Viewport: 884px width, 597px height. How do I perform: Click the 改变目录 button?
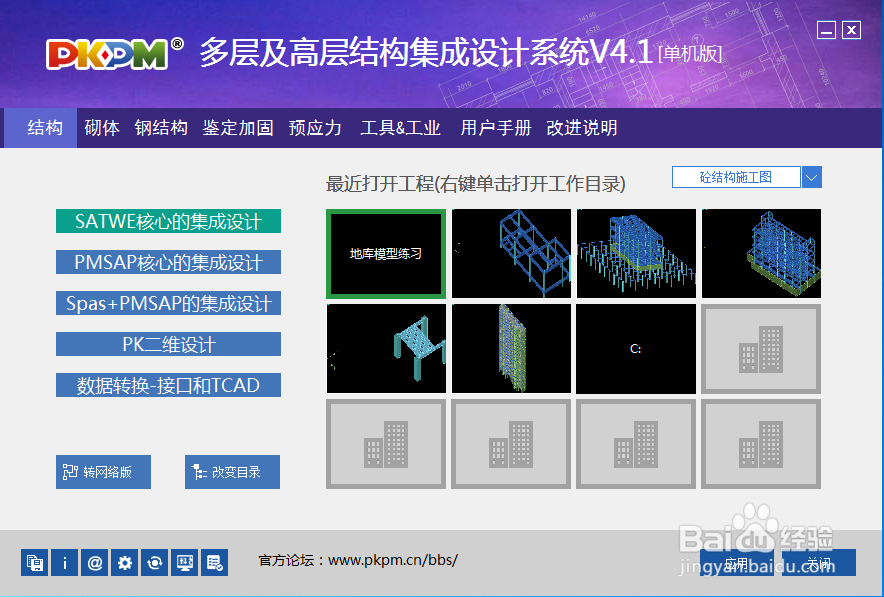pos(232,472)
